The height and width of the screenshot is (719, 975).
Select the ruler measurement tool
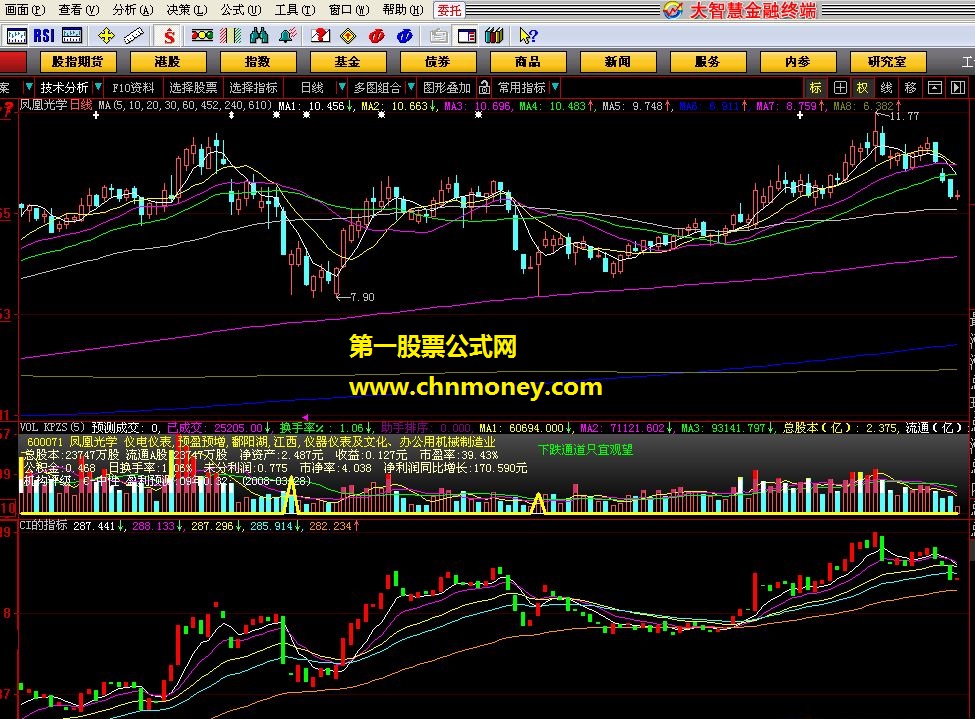[x=134, y=36]
